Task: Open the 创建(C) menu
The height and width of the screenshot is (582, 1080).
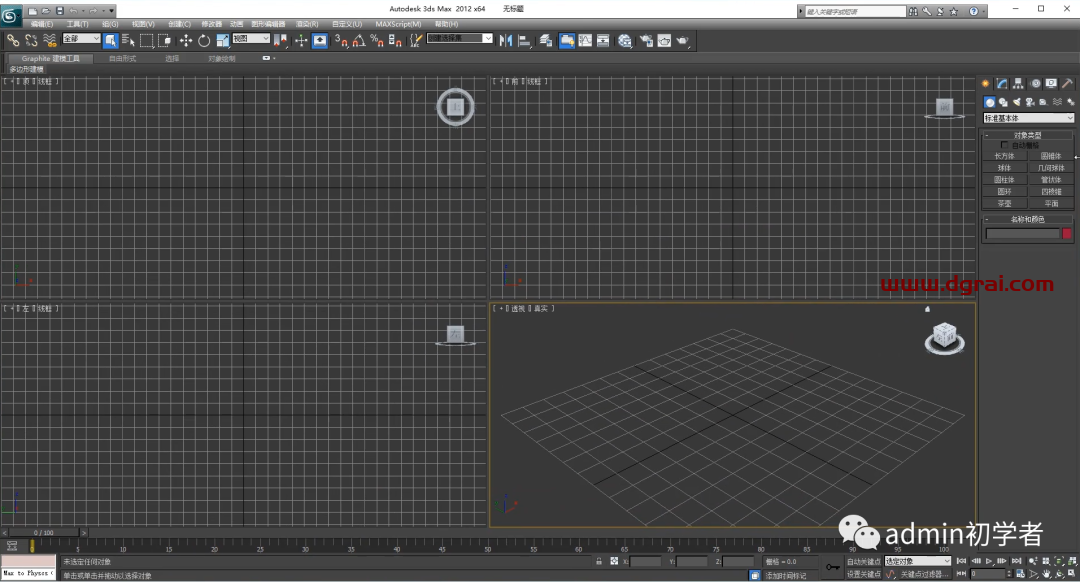Action: (x=179, y=24)
